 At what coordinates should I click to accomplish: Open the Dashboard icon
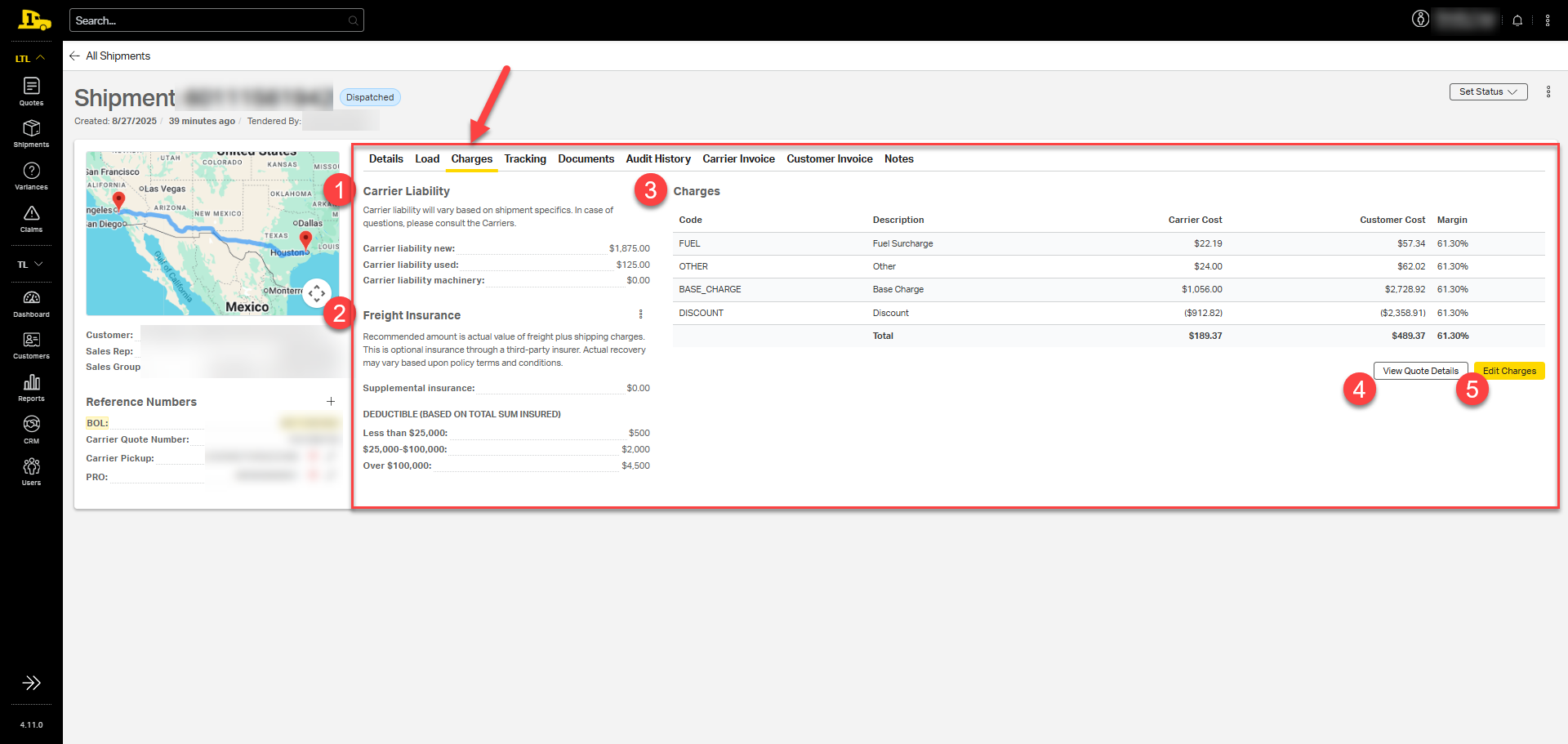point(31,303)
